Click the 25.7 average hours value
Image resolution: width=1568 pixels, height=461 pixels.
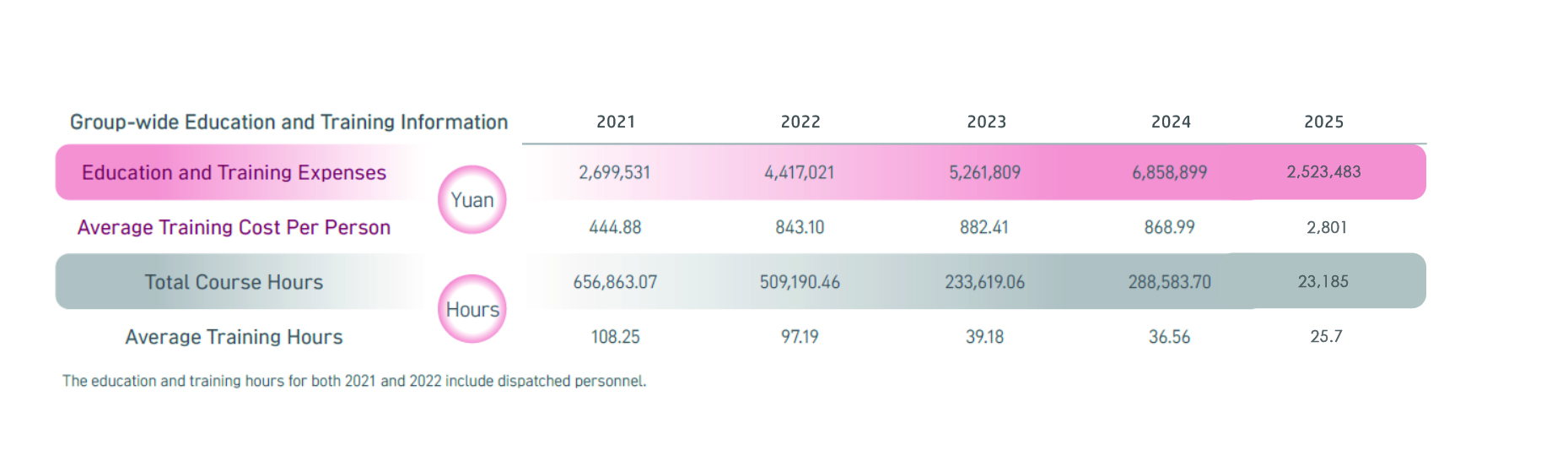pyautogui.click(x=1326, y=337)
